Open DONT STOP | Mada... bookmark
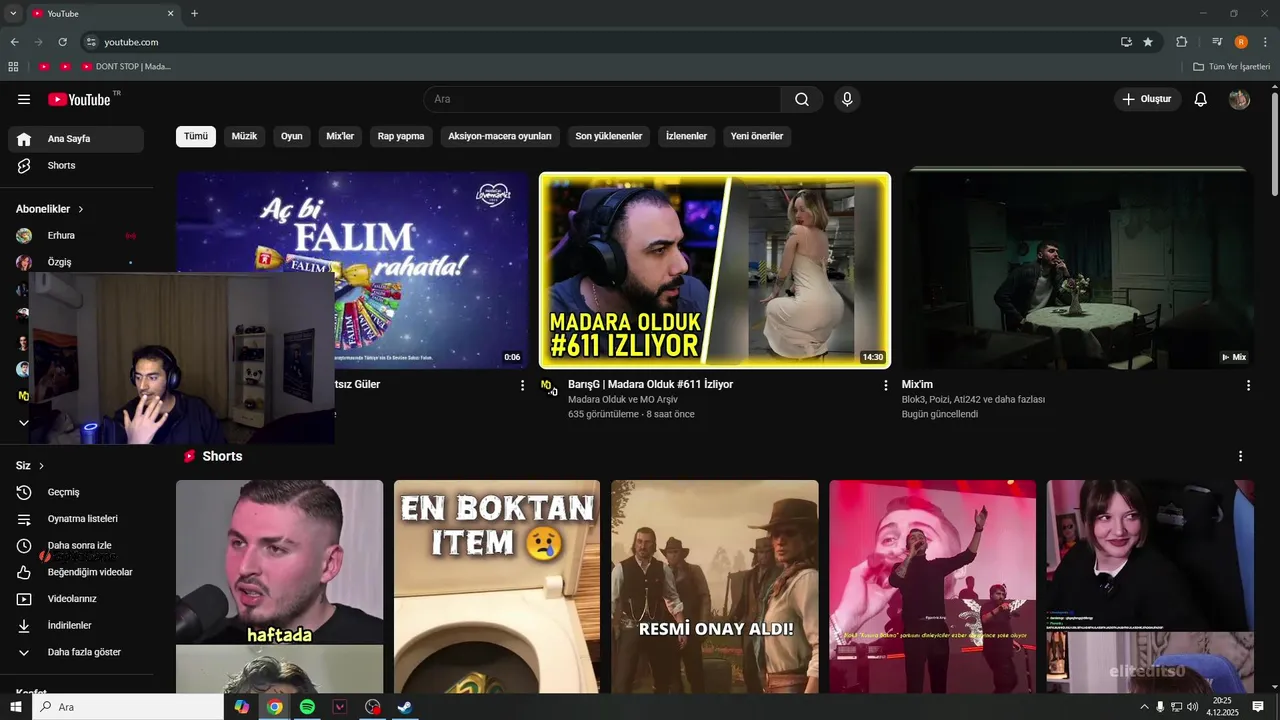 pyautogui.click(x=127, y=66)
